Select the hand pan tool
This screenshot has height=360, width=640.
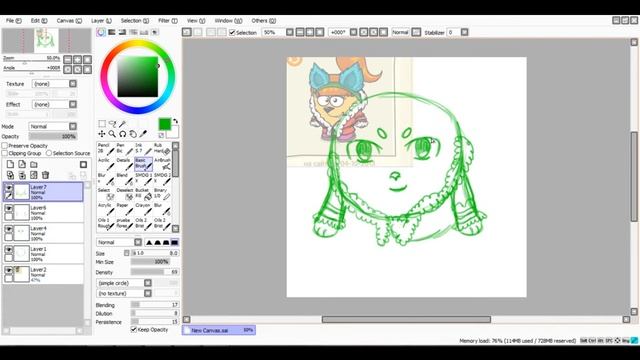point(133,134)
